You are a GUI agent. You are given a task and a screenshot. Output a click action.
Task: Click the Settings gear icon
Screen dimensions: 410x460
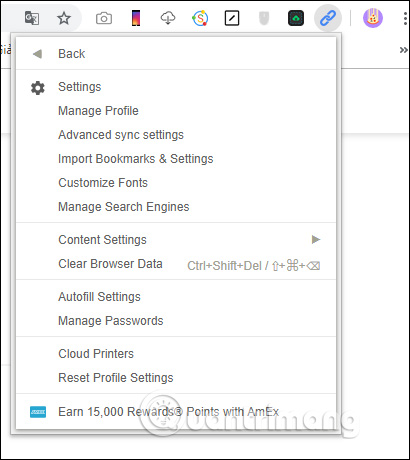[38, 88]
